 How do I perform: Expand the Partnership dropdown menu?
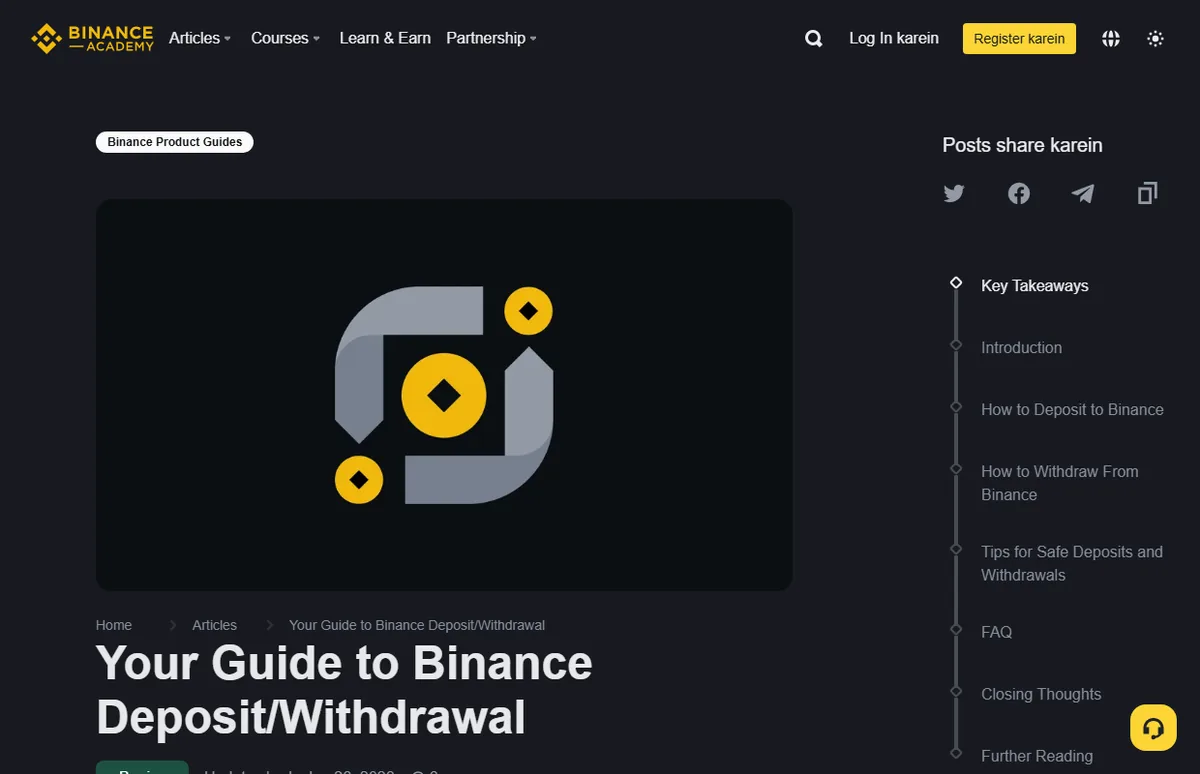pos(492,38)
